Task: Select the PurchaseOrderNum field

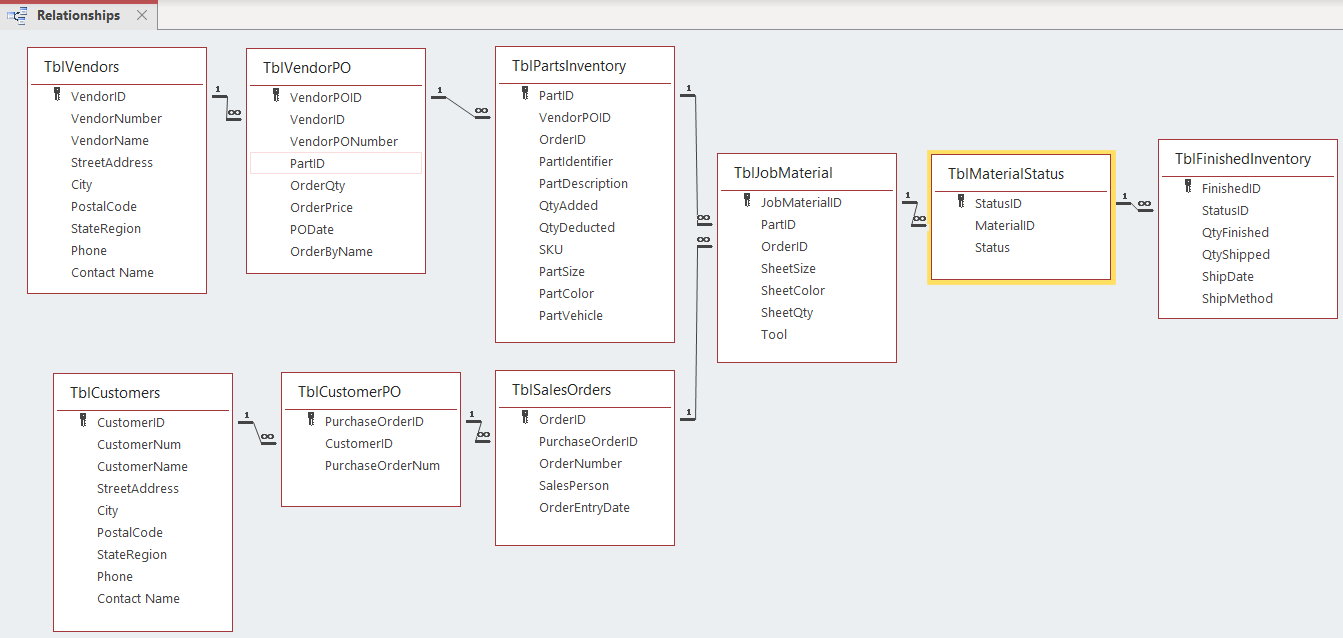Action: tap(382, 465)
